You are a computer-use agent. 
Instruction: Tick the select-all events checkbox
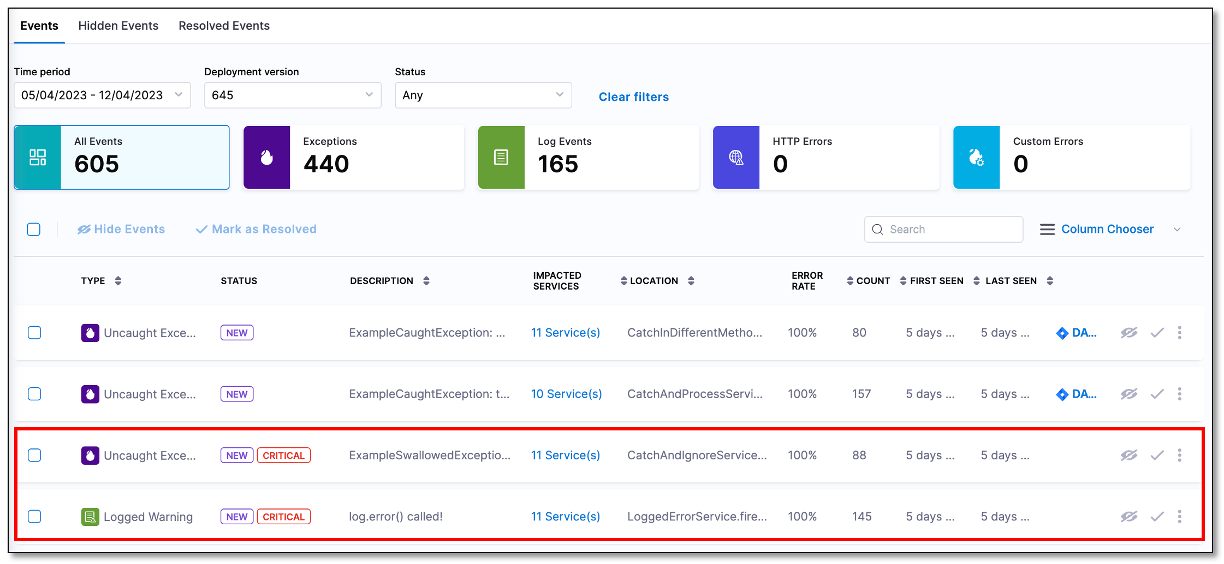pyautogui.click(x=34, y=229)
